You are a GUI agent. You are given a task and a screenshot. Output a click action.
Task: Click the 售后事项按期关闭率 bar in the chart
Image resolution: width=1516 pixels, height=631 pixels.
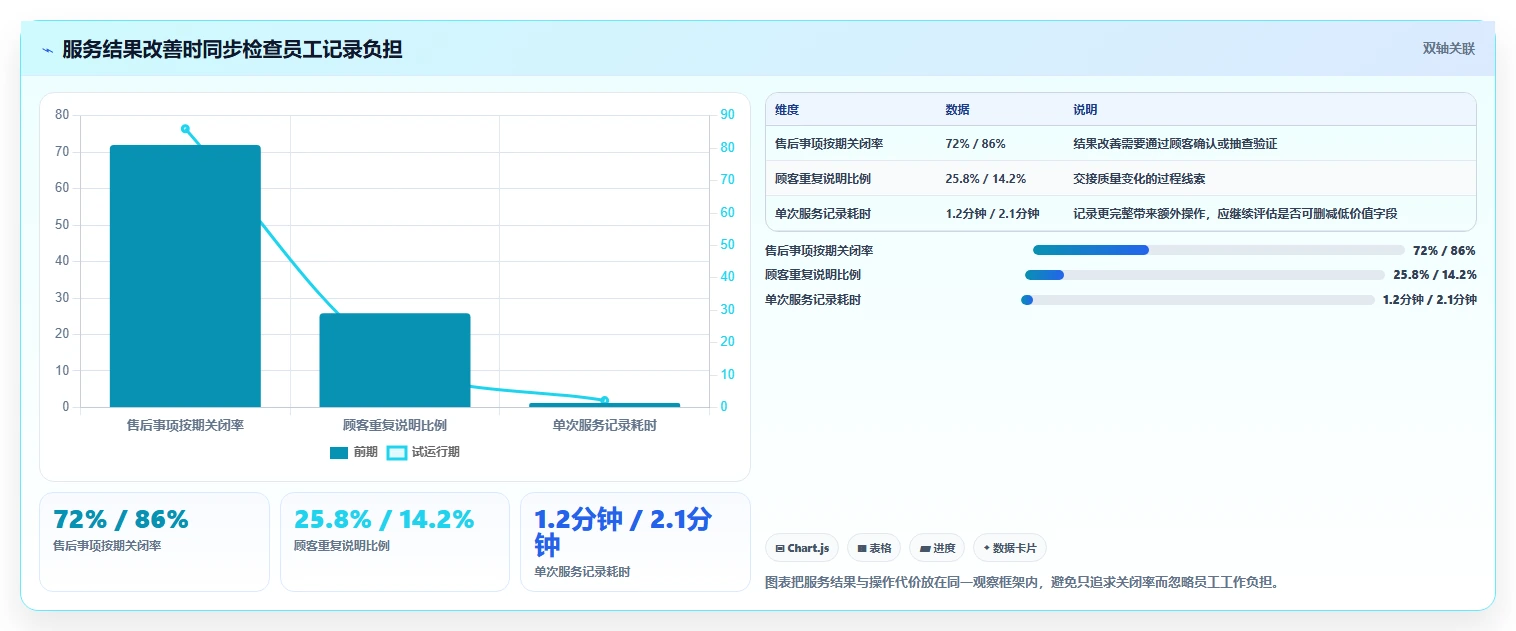tap(185, 276)
